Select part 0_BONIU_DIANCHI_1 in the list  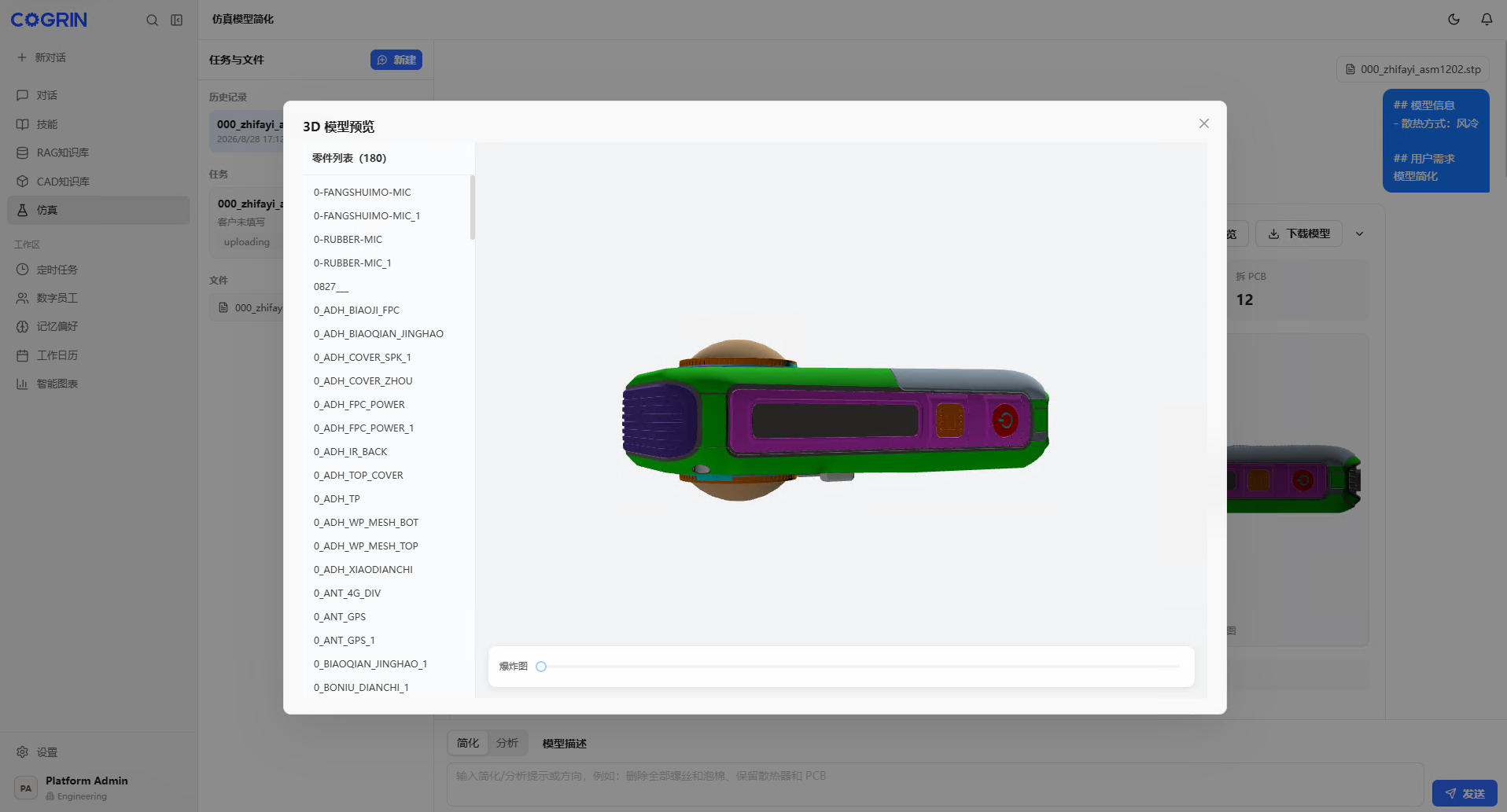[x=386, y=687]
